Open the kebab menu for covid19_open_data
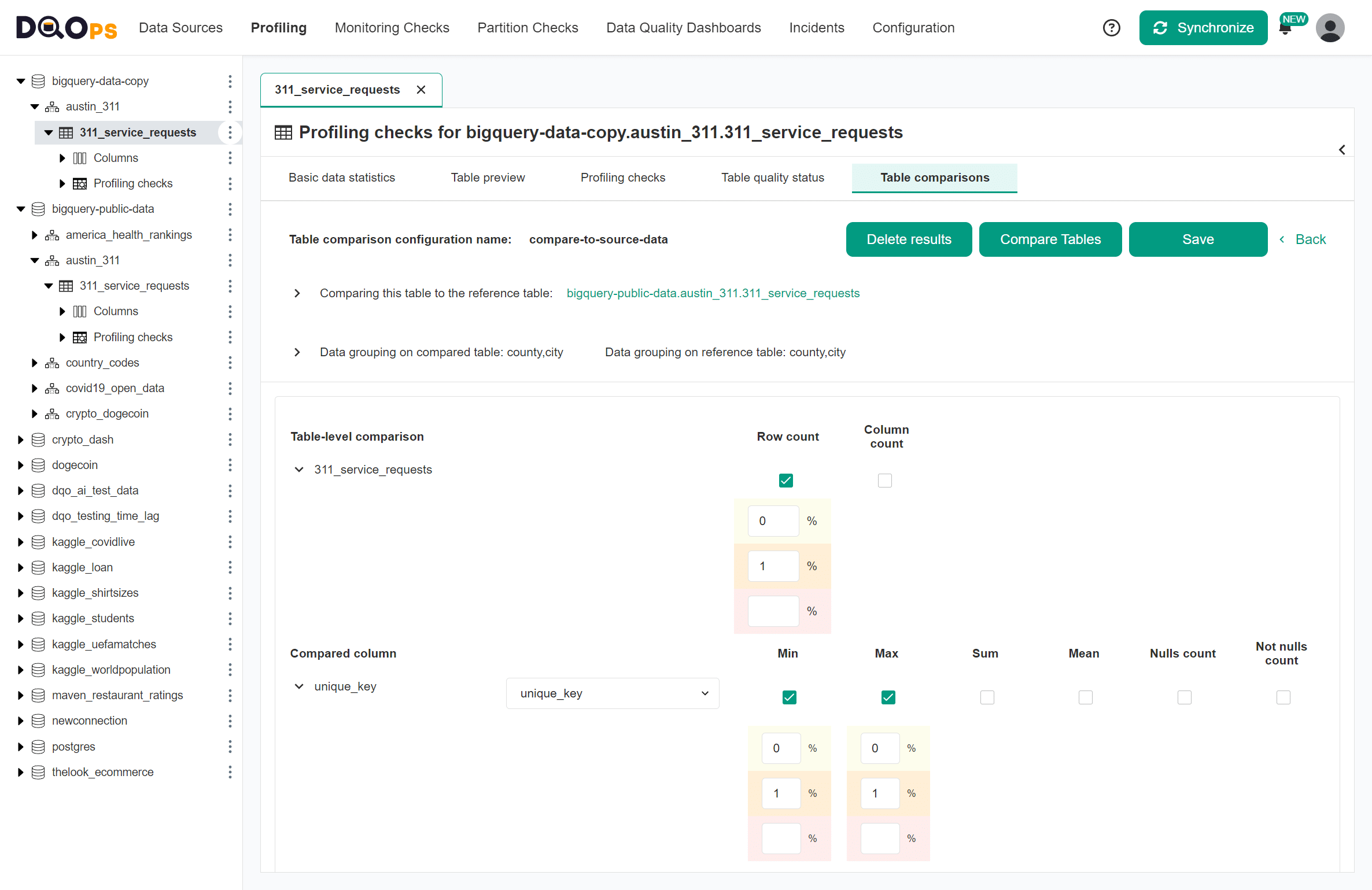 230,388
